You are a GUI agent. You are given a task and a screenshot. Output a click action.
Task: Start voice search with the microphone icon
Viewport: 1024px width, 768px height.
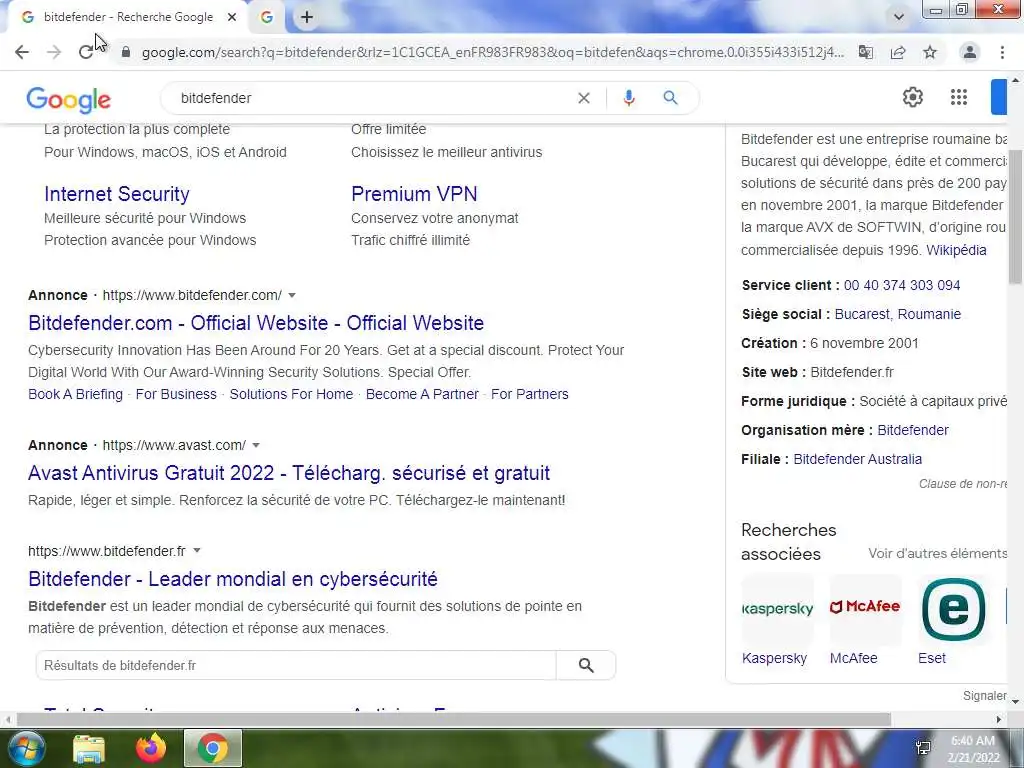[629, 98]
